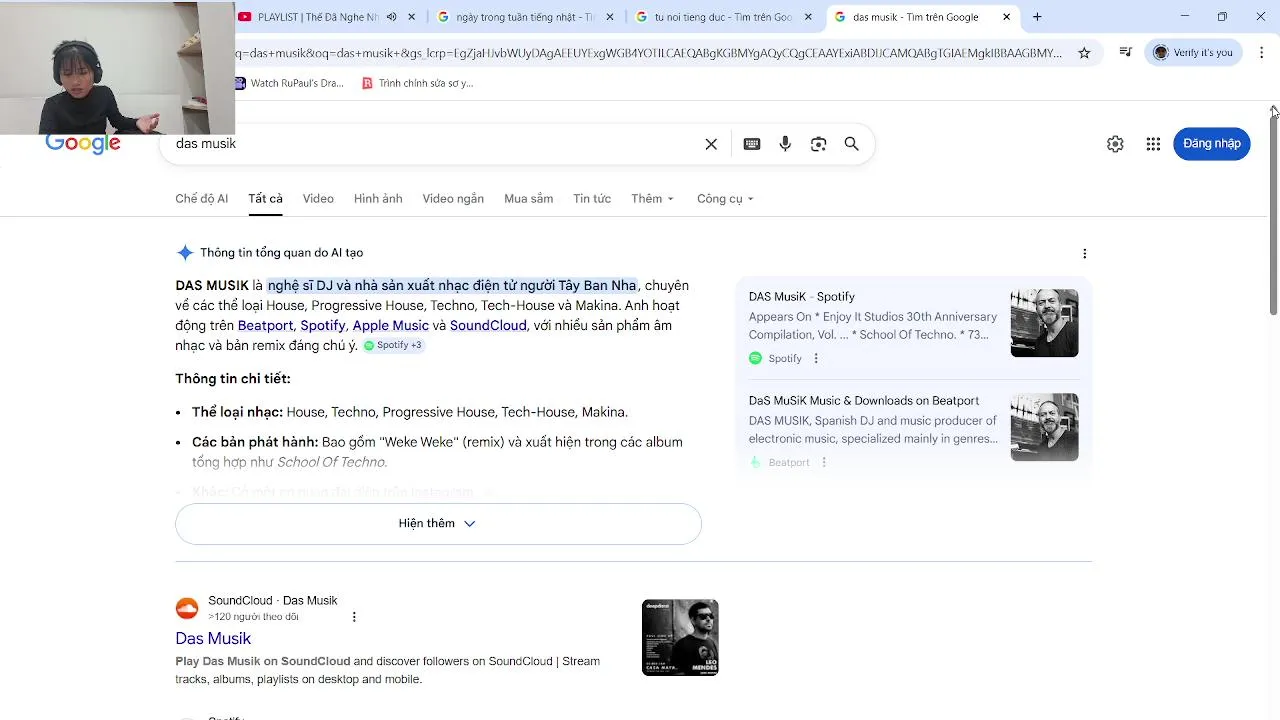Viewport: 1280px width, 720px height.
Task: Open the 'Das Musik' SoundCloud result title
Action: (x=213, y=639)
